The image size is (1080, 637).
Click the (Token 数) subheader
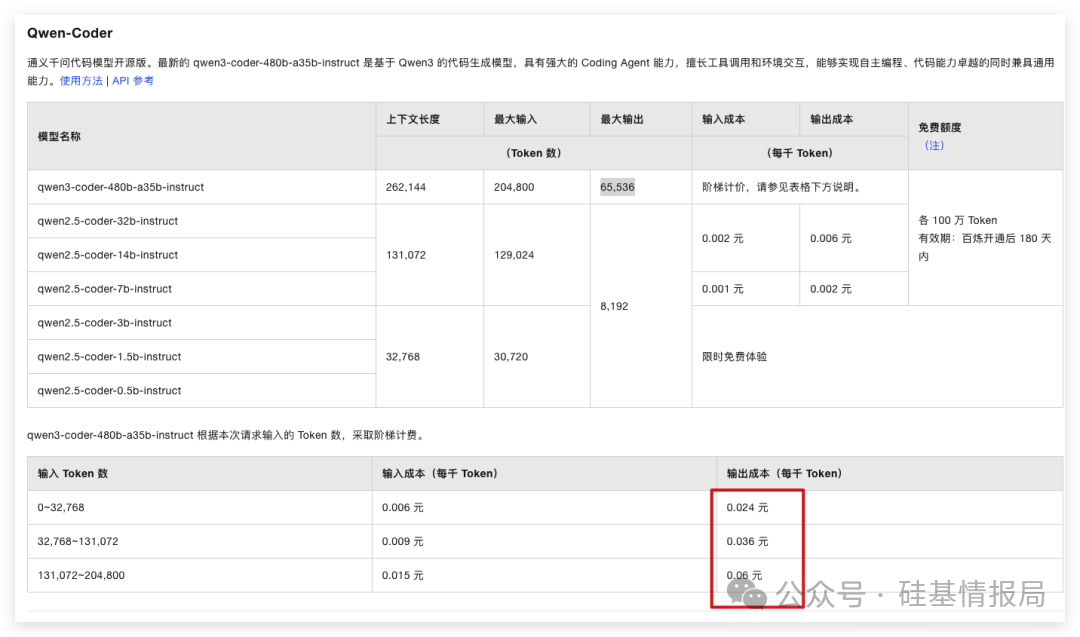534,153
